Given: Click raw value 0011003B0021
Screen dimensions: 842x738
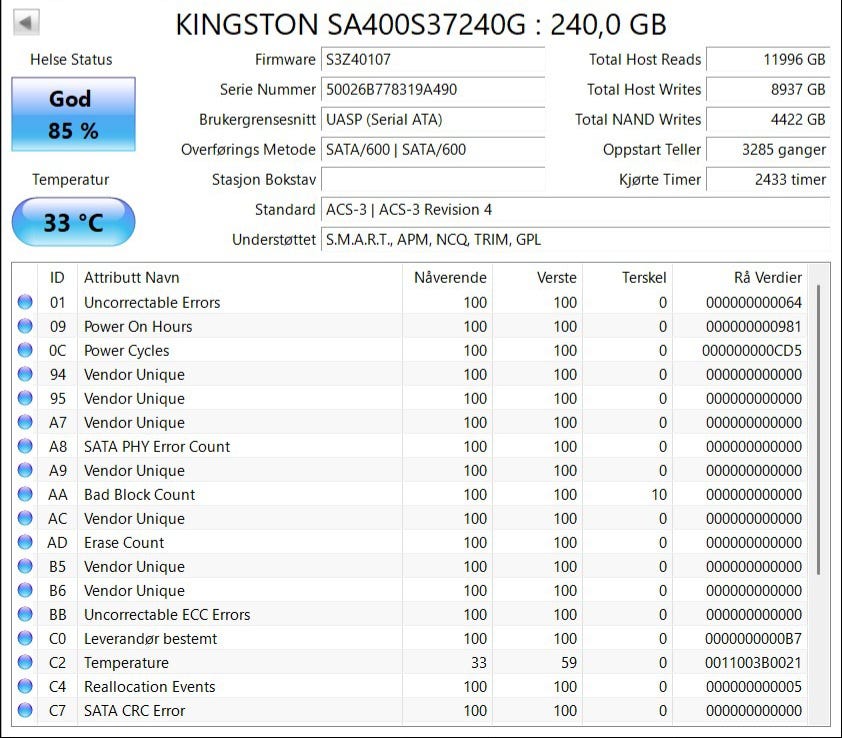Looking at the screenshot, I should point(753,663).
